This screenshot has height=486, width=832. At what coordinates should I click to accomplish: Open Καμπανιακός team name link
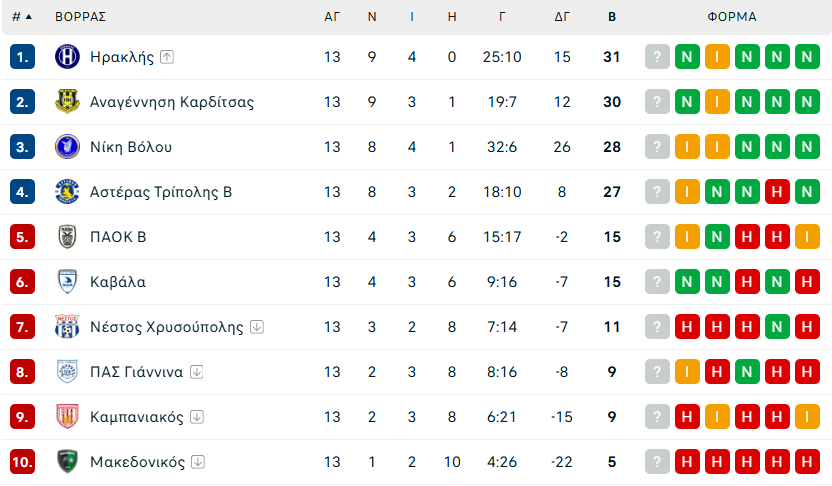click(137, 417)
